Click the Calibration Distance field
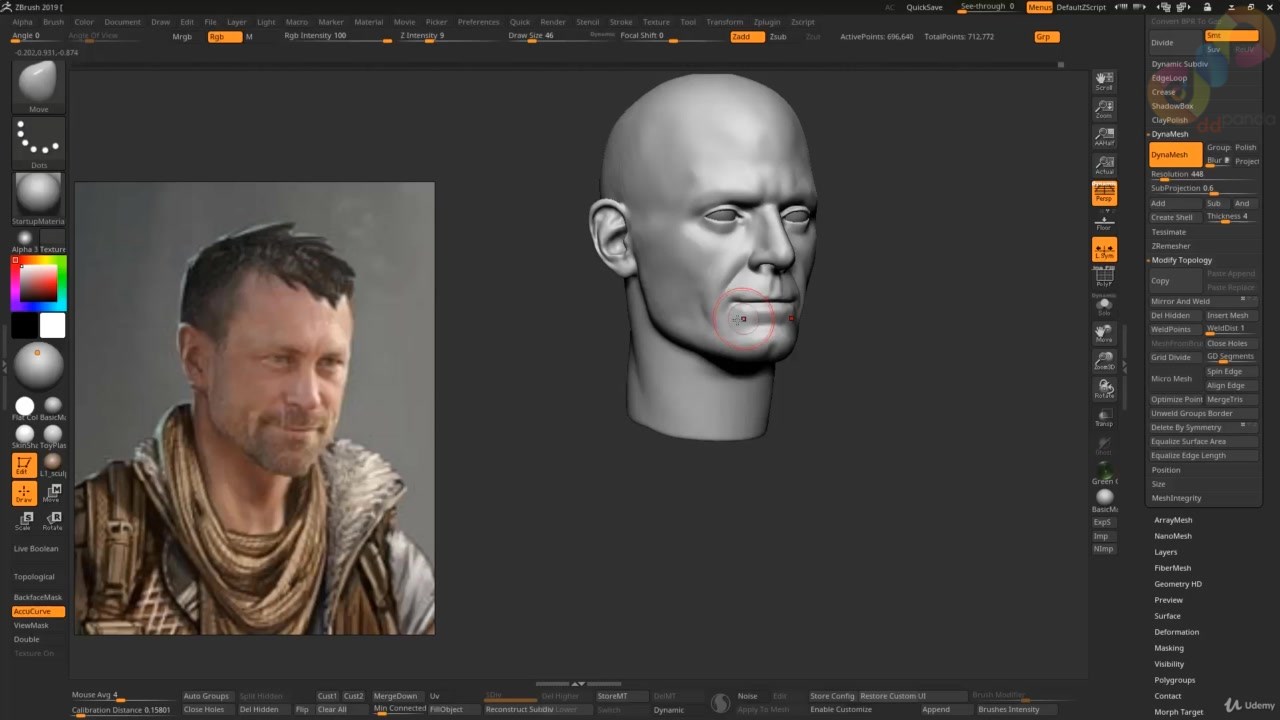Screen dimensions: 1280x720 (x=121, y=710)
